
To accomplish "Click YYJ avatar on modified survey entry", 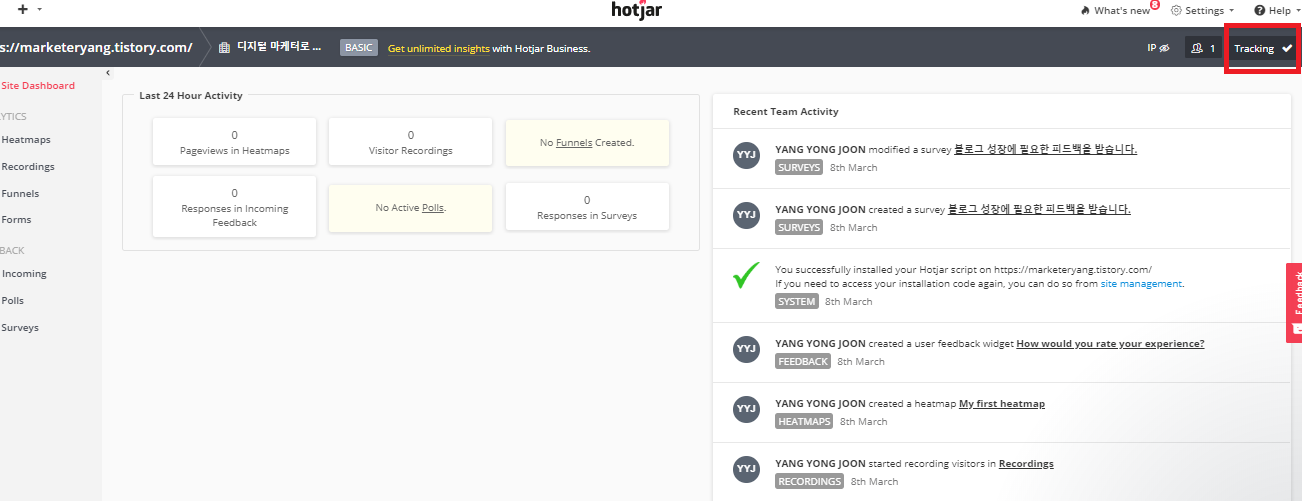I will (747, 156).
